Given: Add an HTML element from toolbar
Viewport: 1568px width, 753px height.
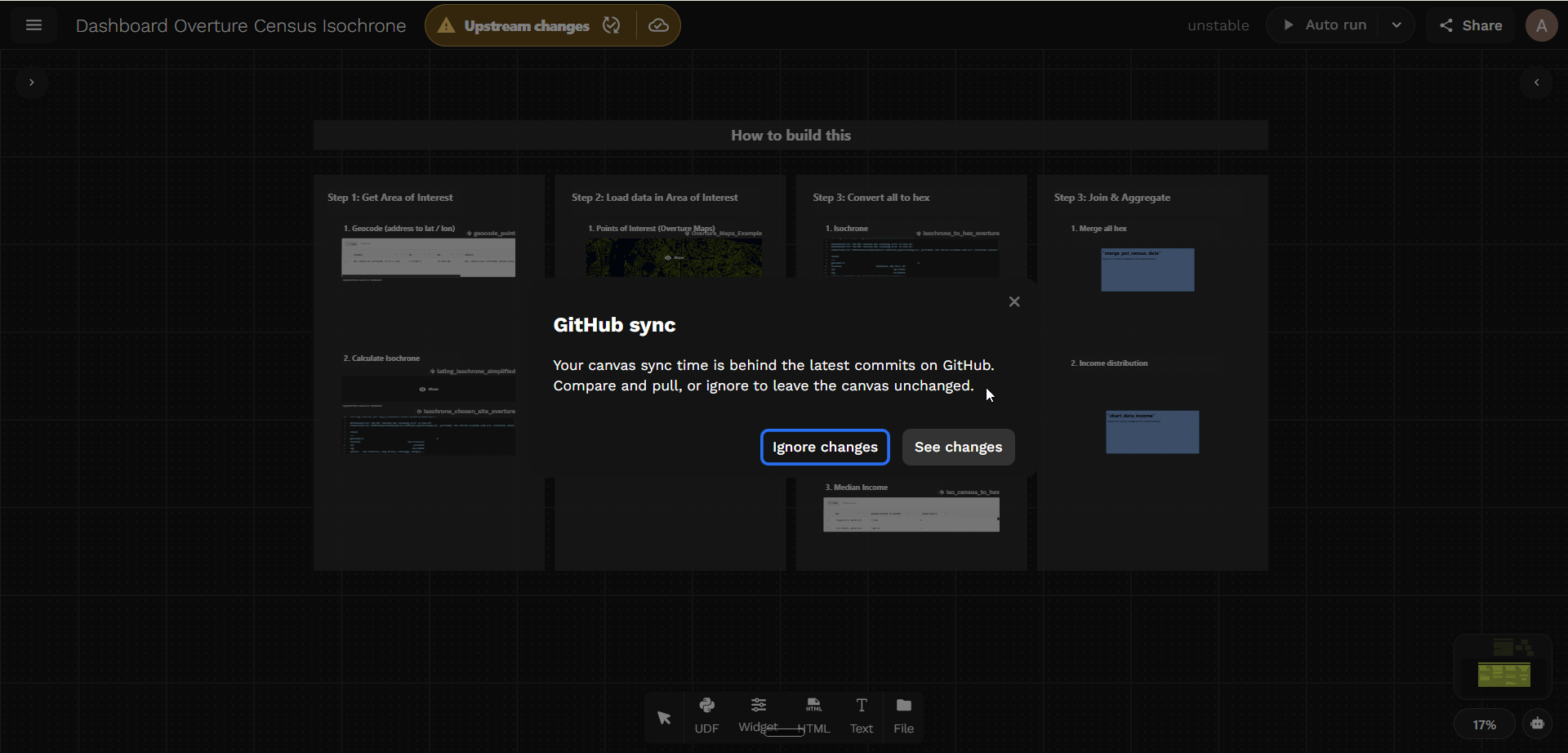Looking at the screenshot, I should point(813,715).
